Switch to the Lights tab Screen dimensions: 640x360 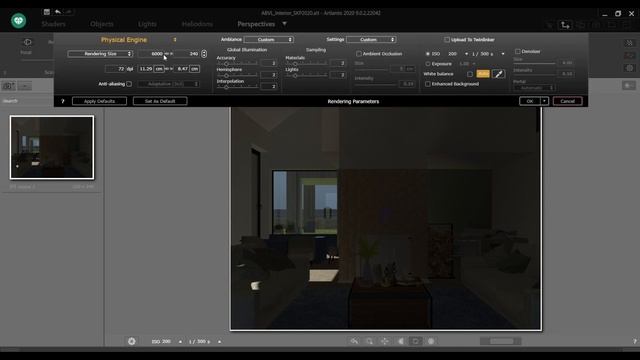click(x=147, y=24)
